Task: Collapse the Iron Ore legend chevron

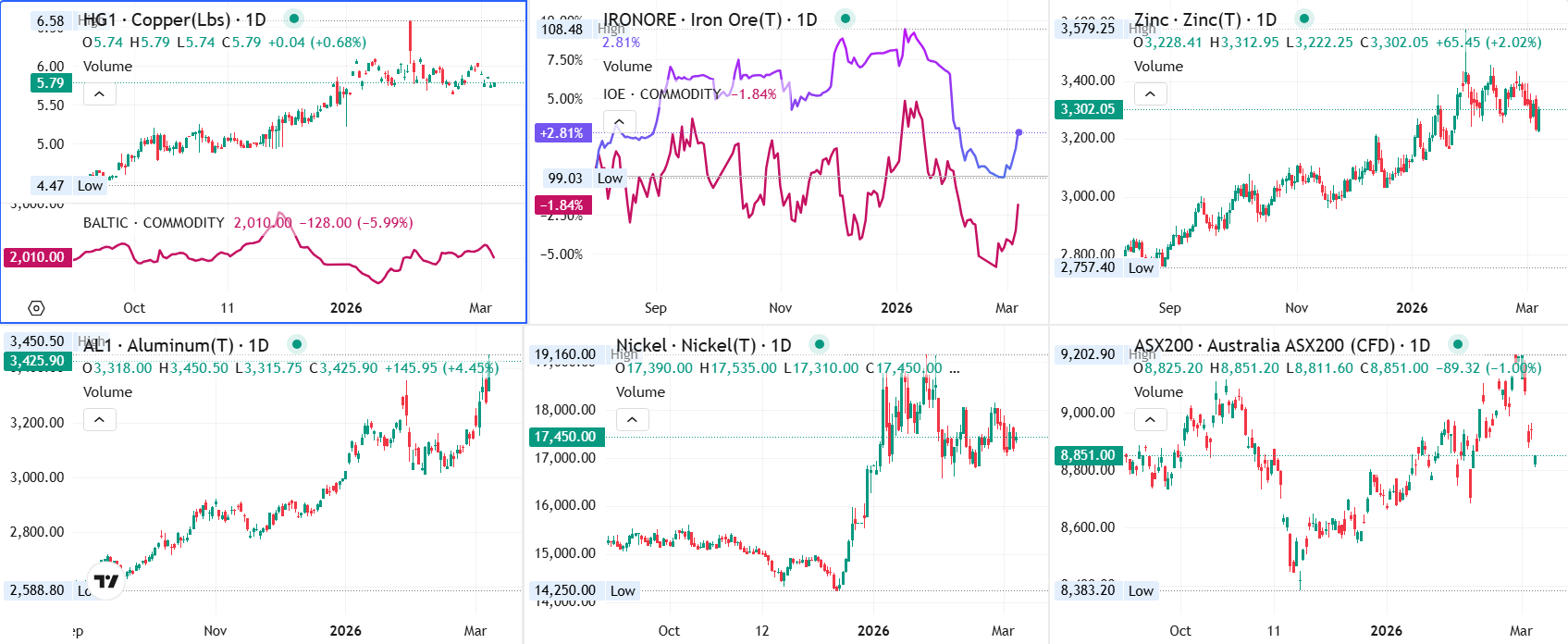Action: [619, 121]
